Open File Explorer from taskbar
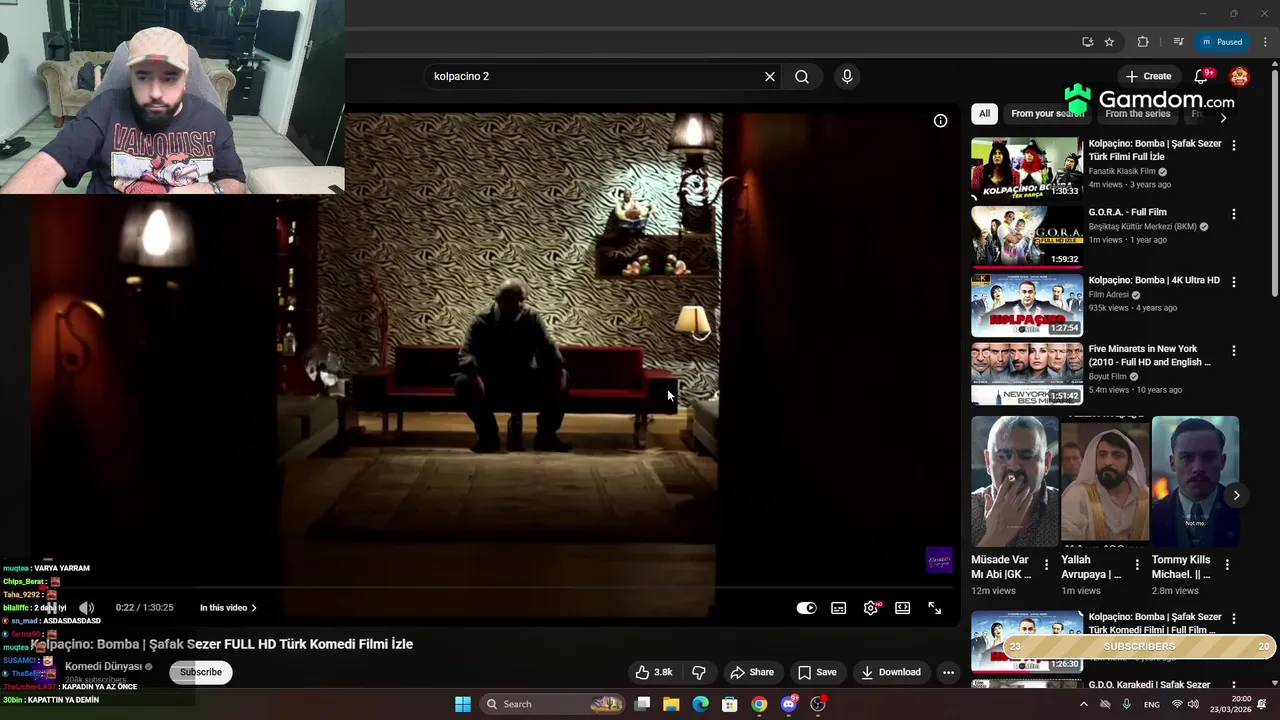Screen dimensions: 1280x720 (671, 704)
